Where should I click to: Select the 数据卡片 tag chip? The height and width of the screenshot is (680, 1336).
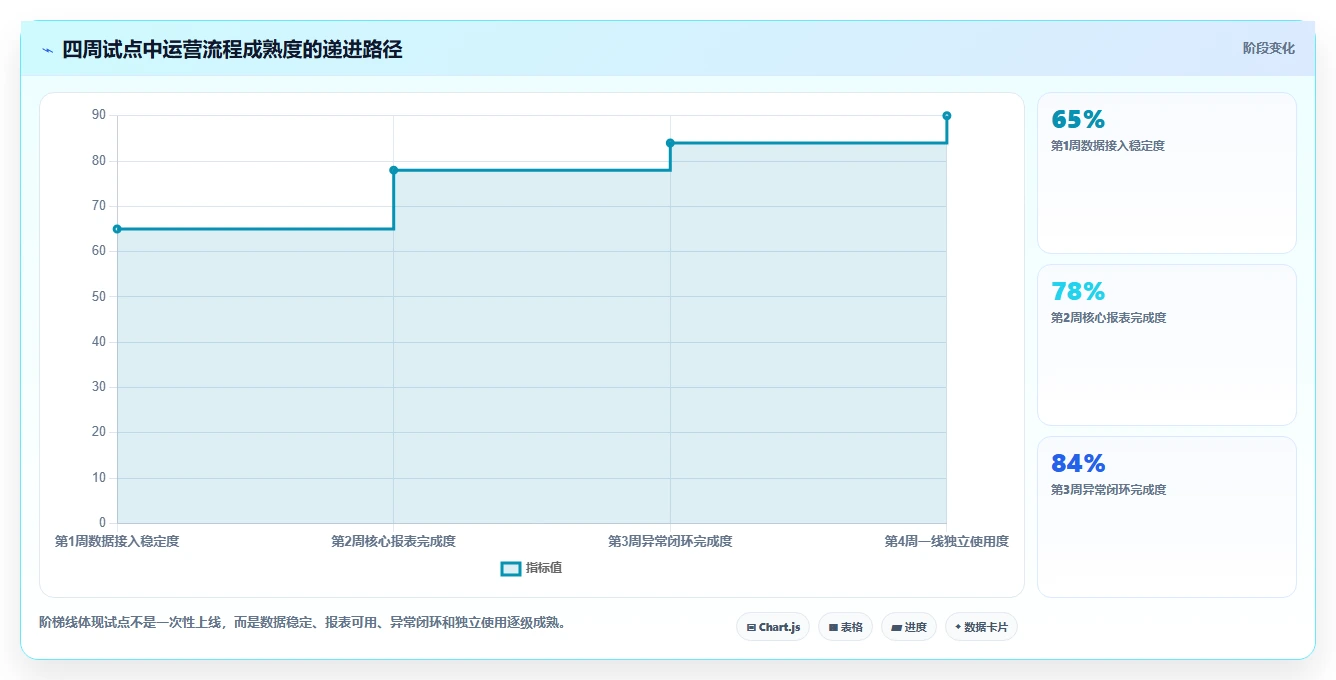[x=981, y=627]
